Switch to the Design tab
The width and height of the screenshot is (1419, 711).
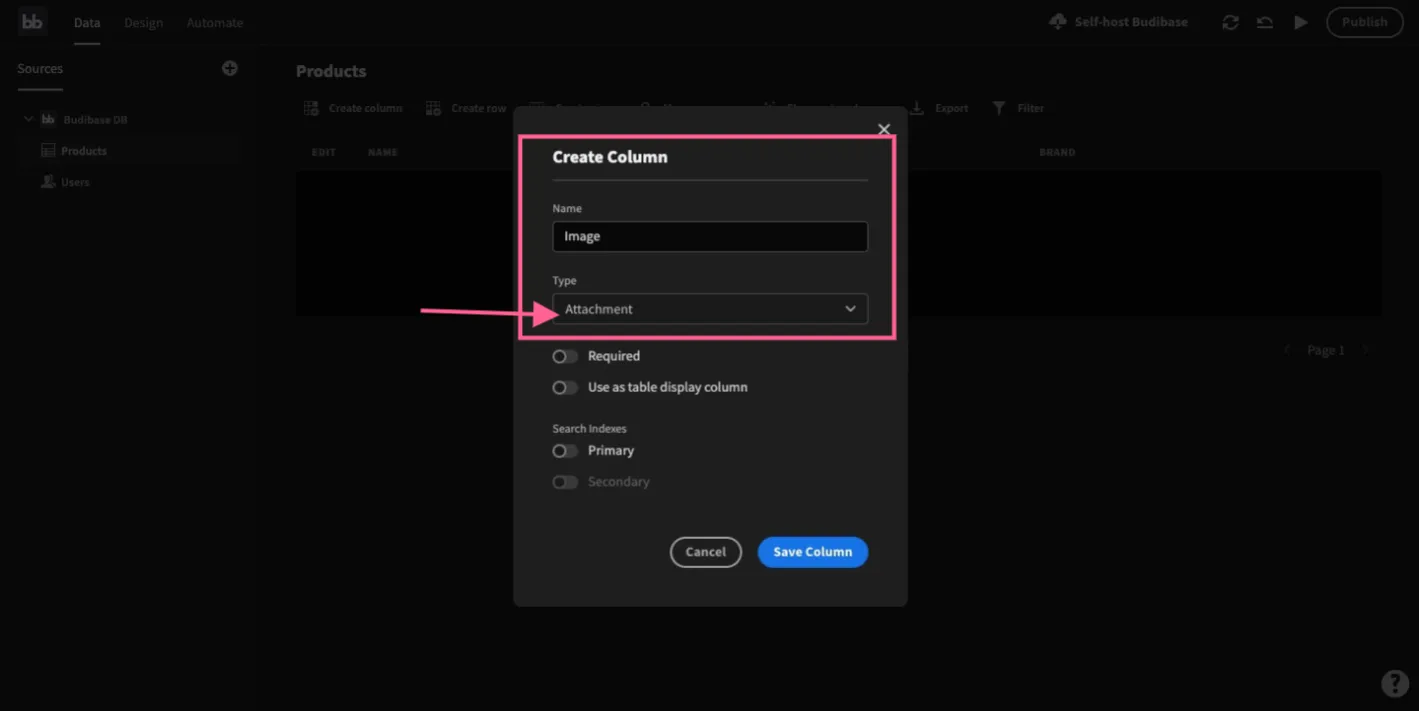[x=143, y=22]
